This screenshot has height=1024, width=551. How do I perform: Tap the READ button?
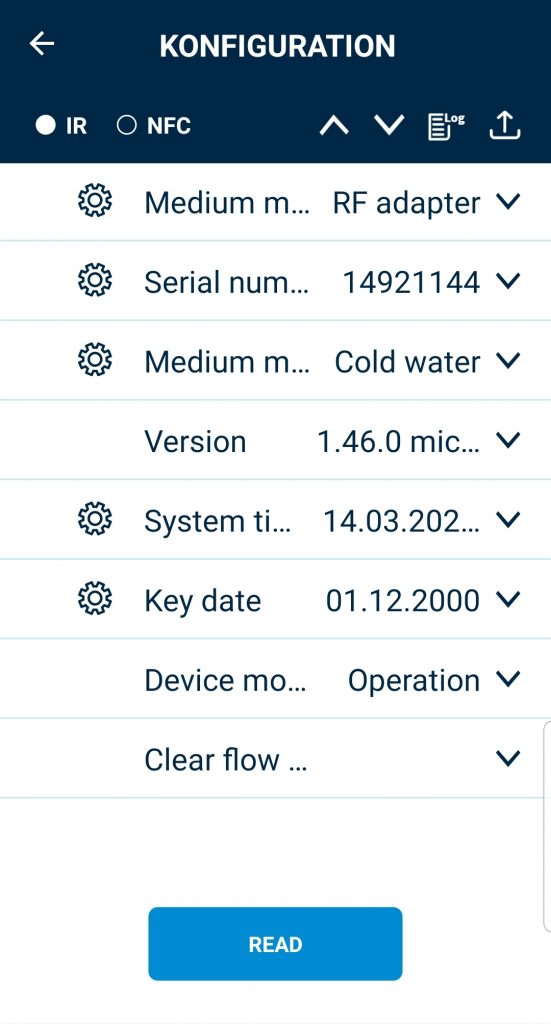point(275,944)
